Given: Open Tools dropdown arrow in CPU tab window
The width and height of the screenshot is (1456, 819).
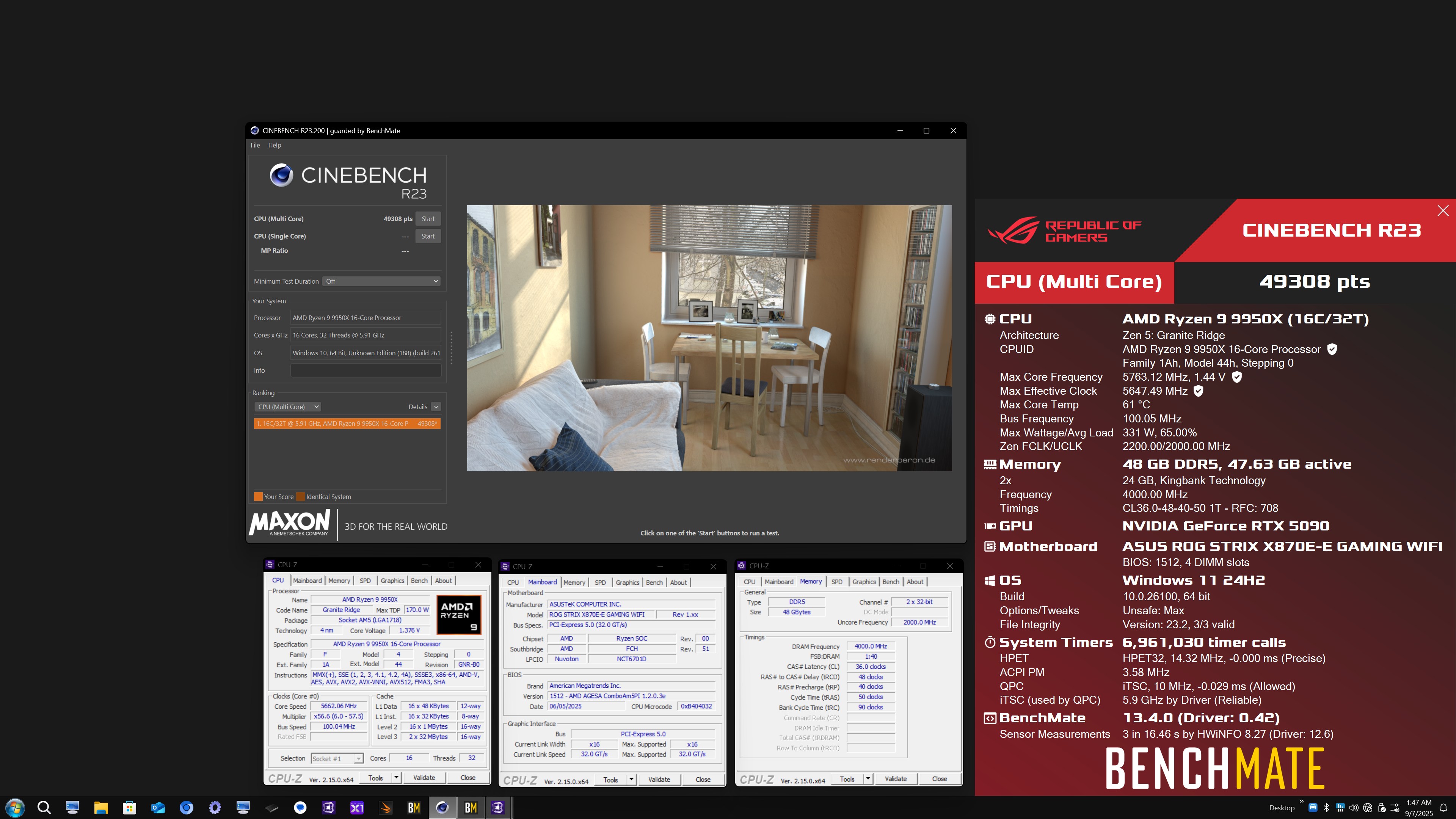Looking at the screenshot, I should (x=396, y=778).
